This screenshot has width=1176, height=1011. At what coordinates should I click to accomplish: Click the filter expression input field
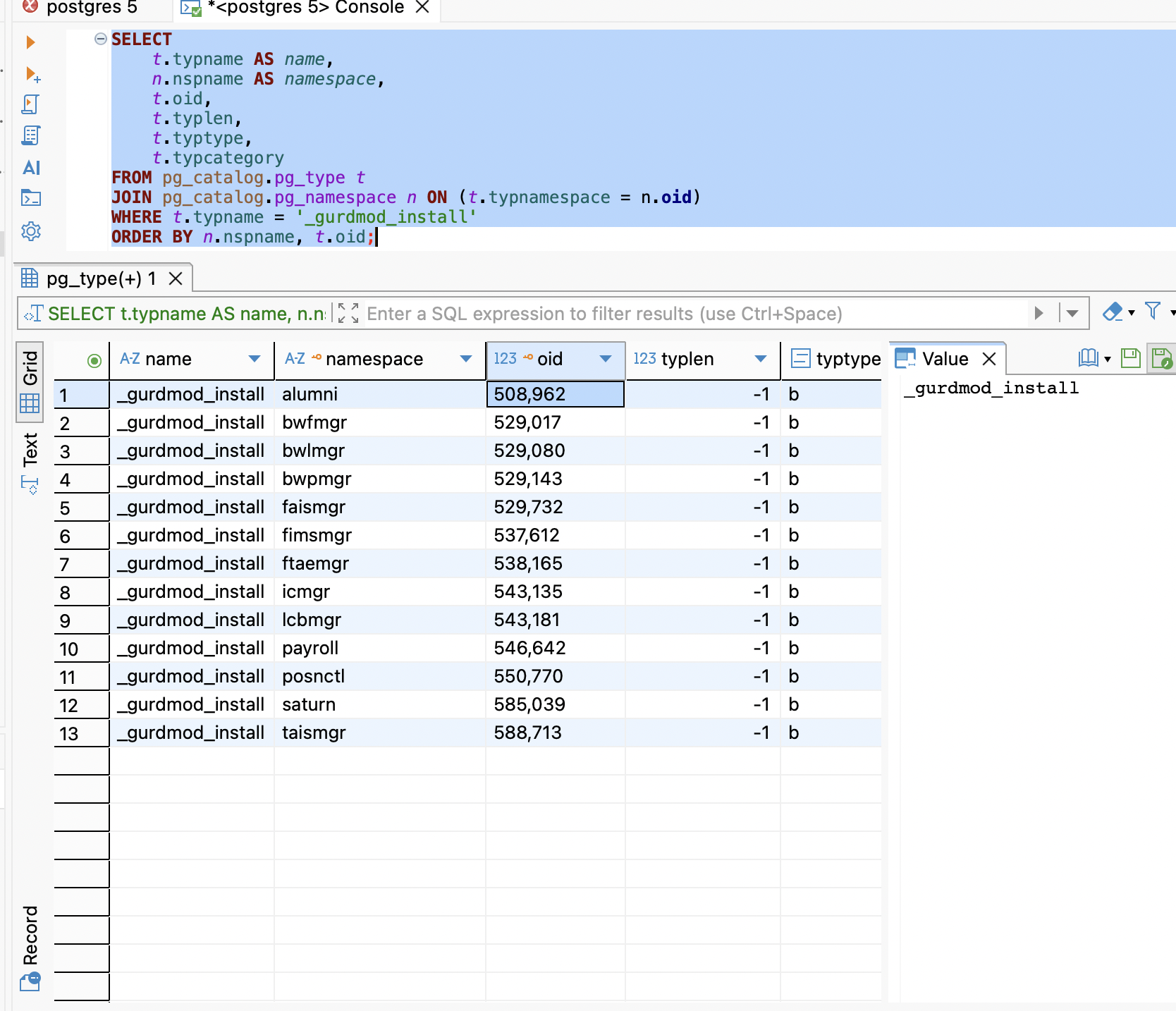(691, 314)
